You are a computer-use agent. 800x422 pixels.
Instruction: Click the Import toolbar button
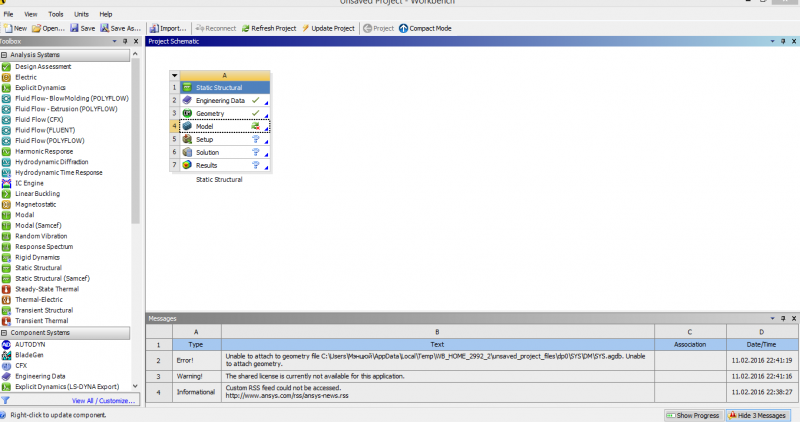pyautogui.click(x=168, y=29)
